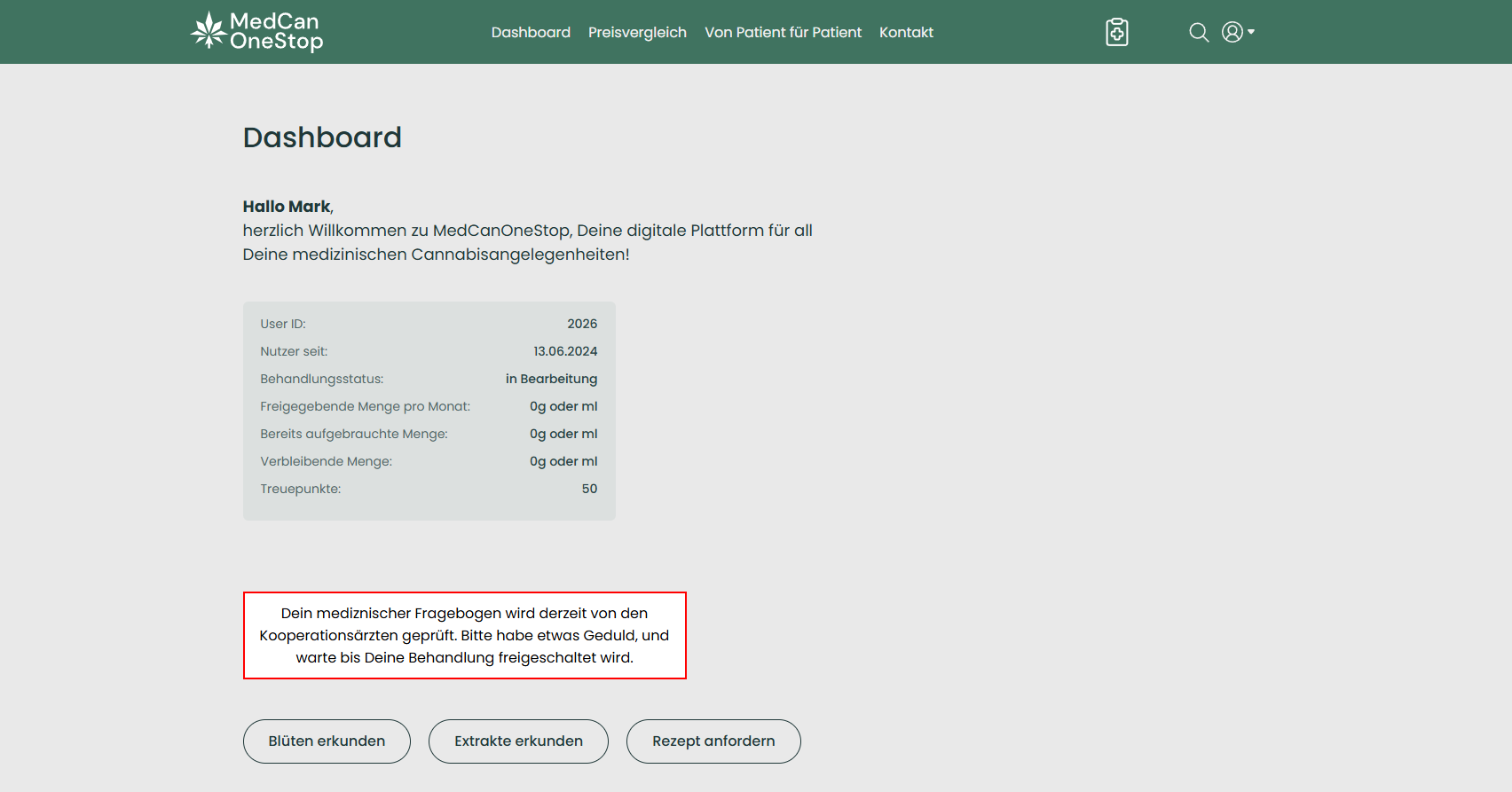This screenshot has height=792, width=1512.
Task: Click the MedCan OneStop leaf logo
Action: point(209,31)
